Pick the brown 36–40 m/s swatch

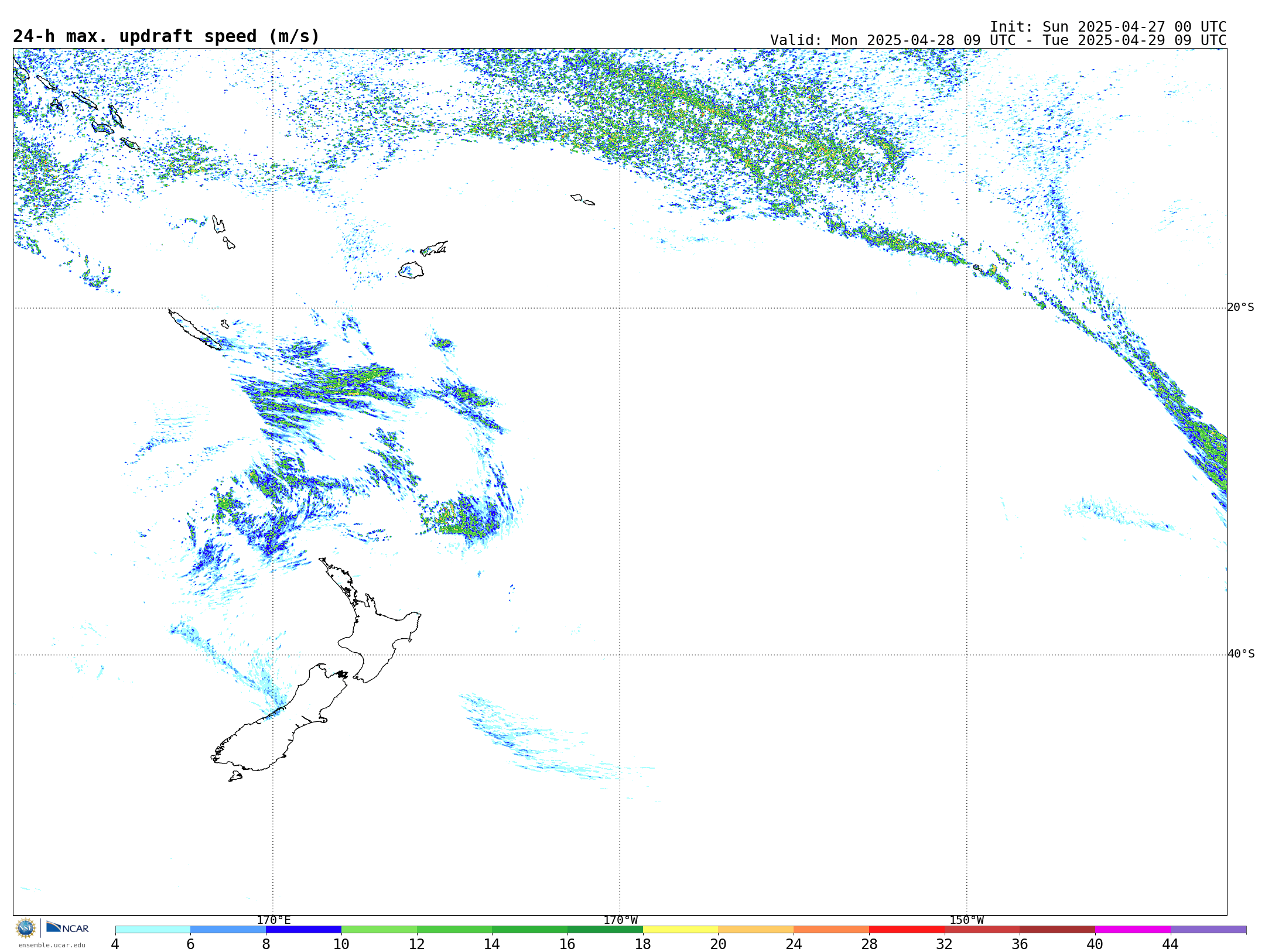coord(1058,929)
